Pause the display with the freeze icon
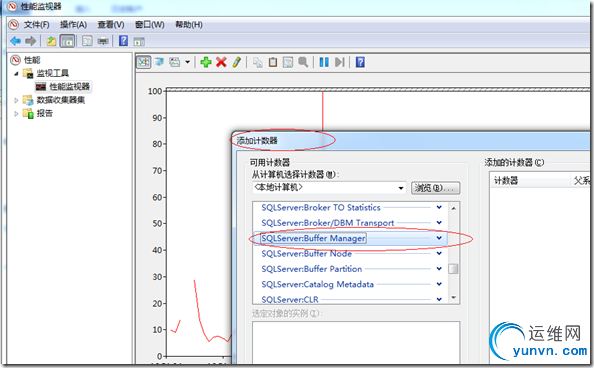 point(324,62)
